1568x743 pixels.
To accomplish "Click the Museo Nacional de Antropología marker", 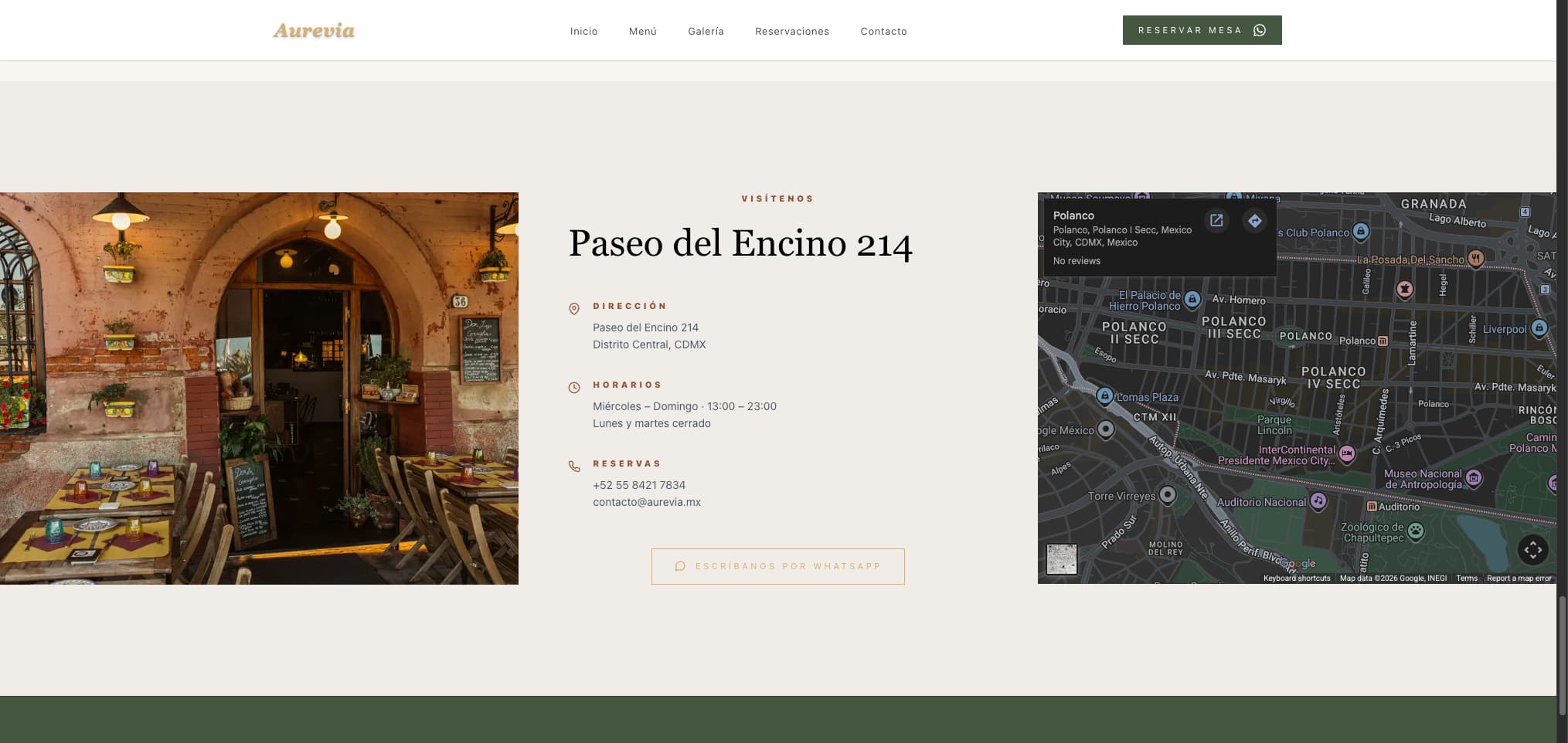I will [1474, 478].
